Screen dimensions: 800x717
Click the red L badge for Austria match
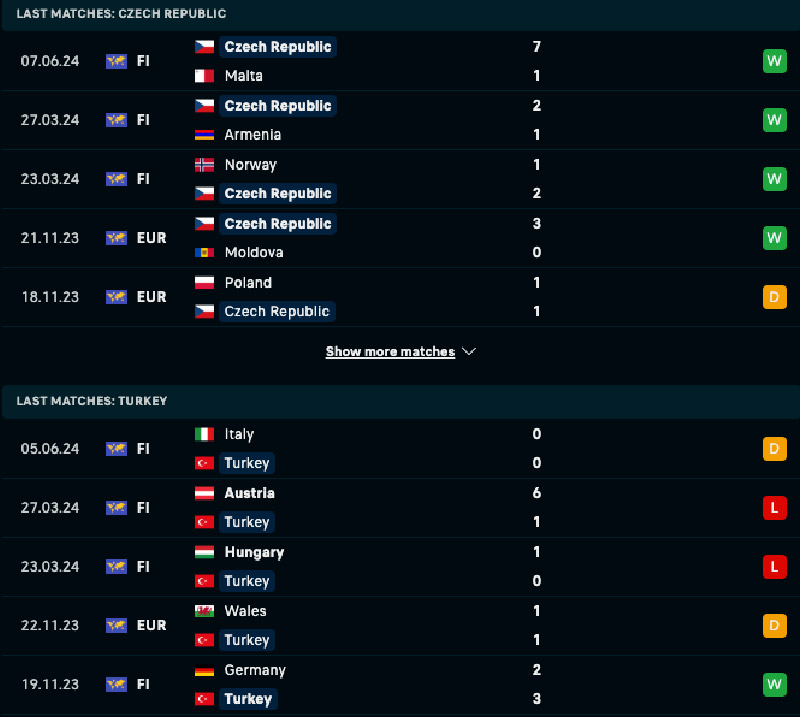tap(774, 508)
